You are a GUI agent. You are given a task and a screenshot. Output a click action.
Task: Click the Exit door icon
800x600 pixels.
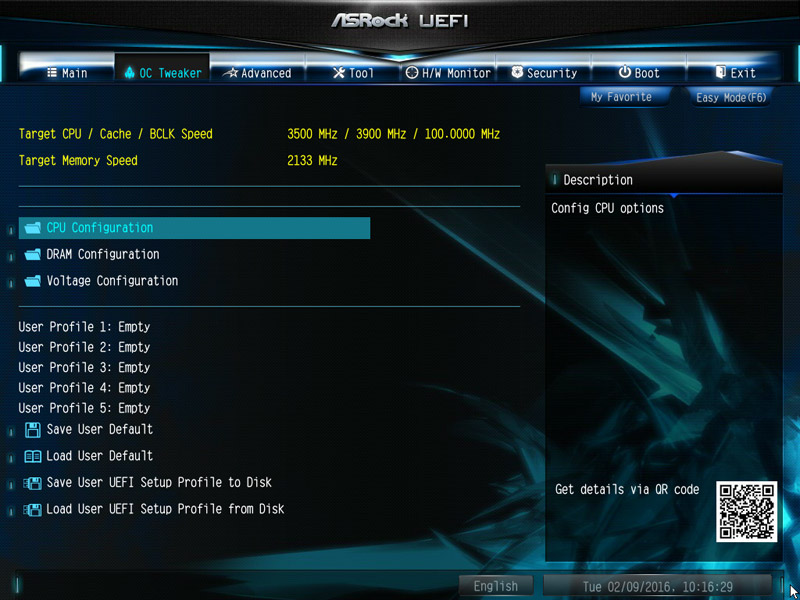[720, 72]
